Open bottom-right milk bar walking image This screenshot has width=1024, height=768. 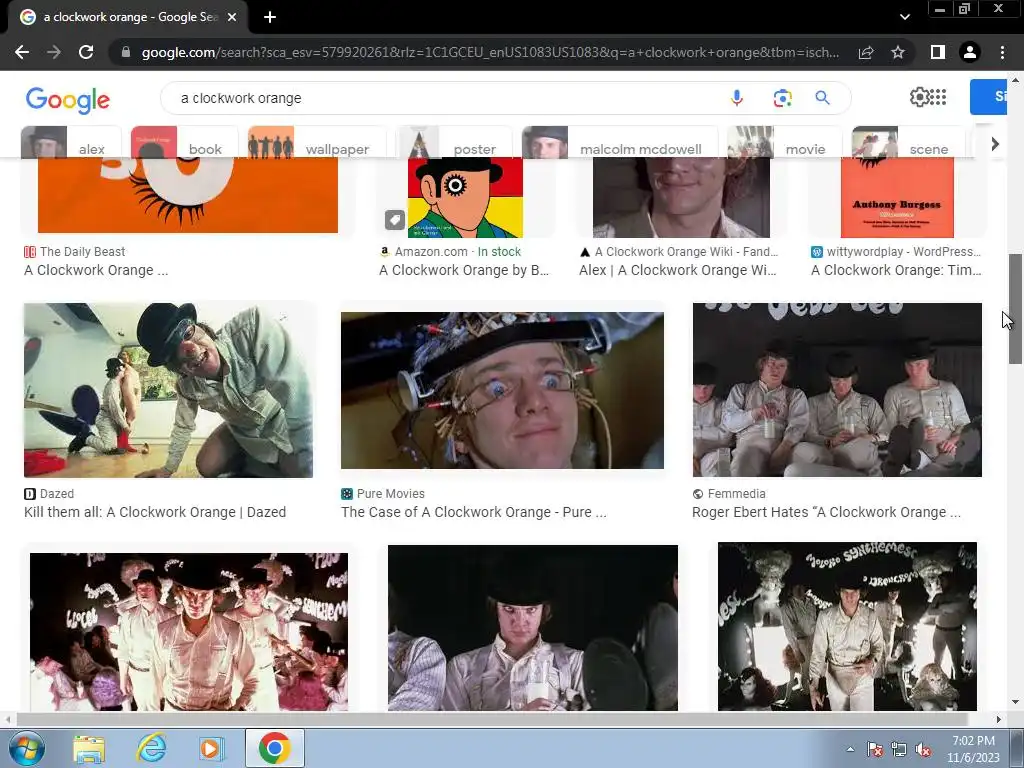pyautogui.click(x=847, y=627)
